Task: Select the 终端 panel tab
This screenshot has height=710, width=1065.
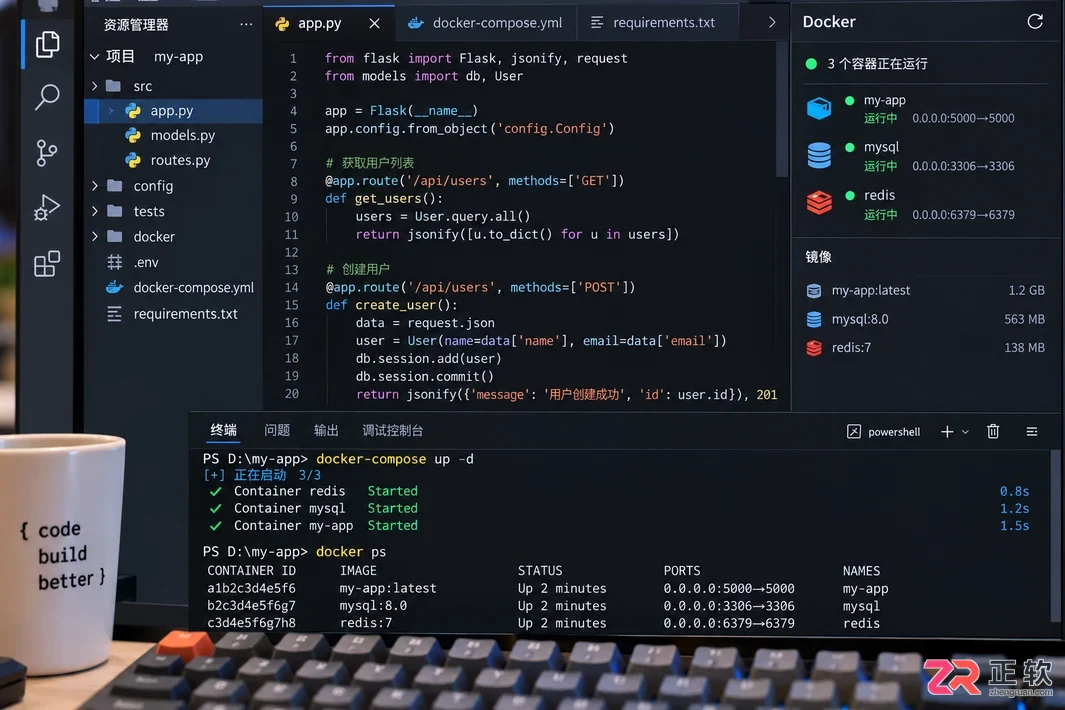Action: [223, 430]
